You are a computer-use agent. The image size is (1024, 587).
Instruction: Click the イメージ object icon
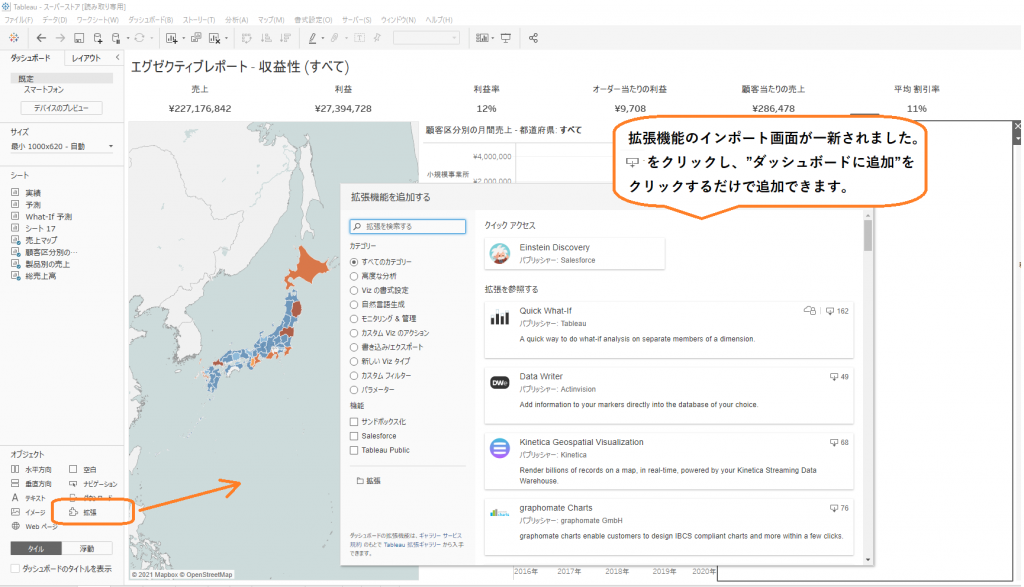tap(15, 511)
